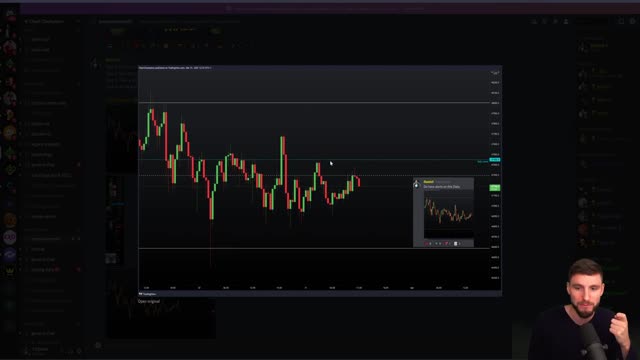Select the crown server icon in sidebar

[10, 271]
